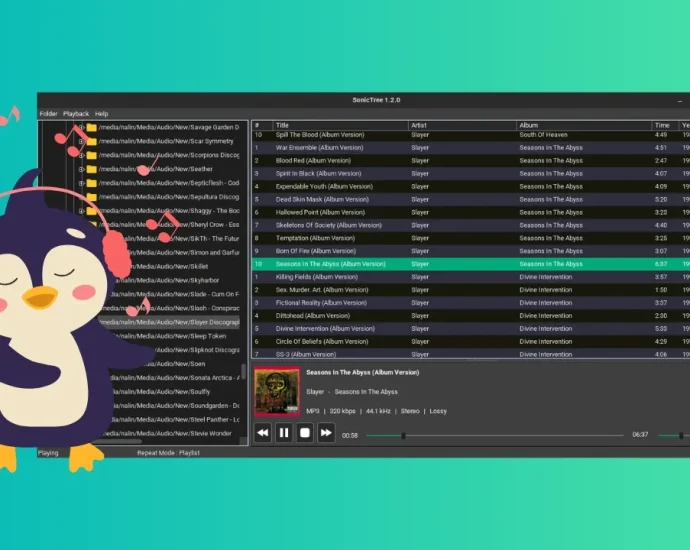Image resolution: width=690 pixels, height=550 pixels.
Task: Open the Folder menu
Action: coord(48,114)
